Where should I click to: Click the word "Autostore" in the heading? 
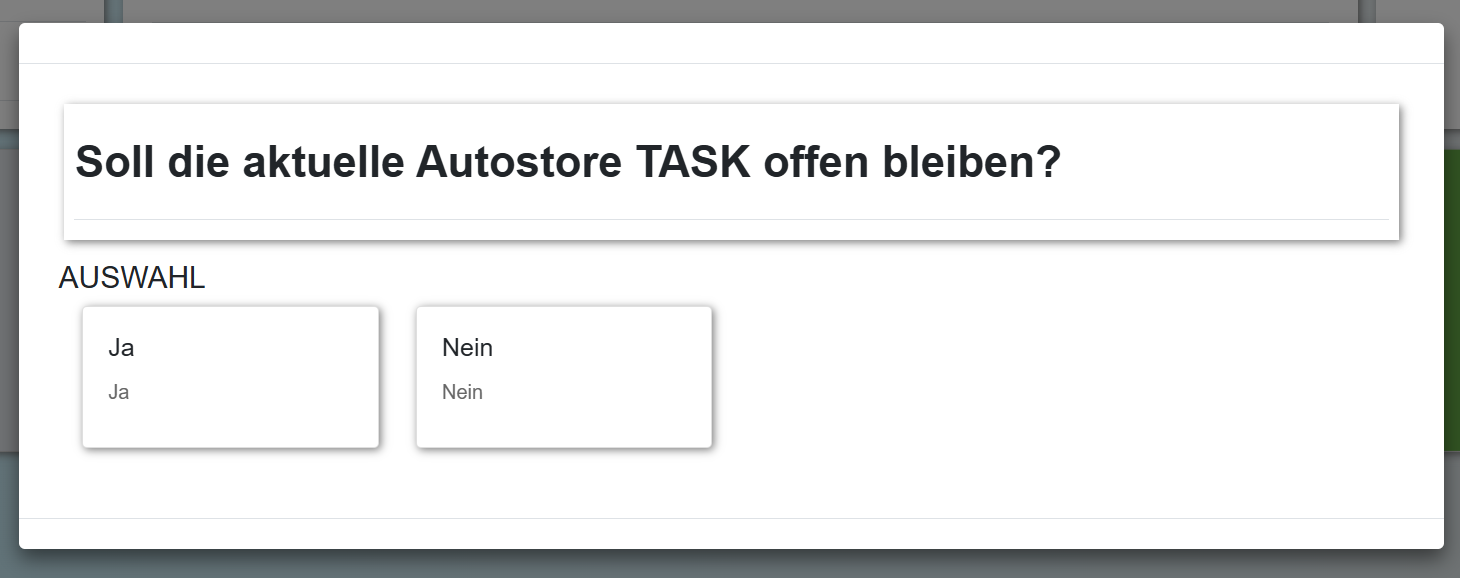tap(519, 162)
